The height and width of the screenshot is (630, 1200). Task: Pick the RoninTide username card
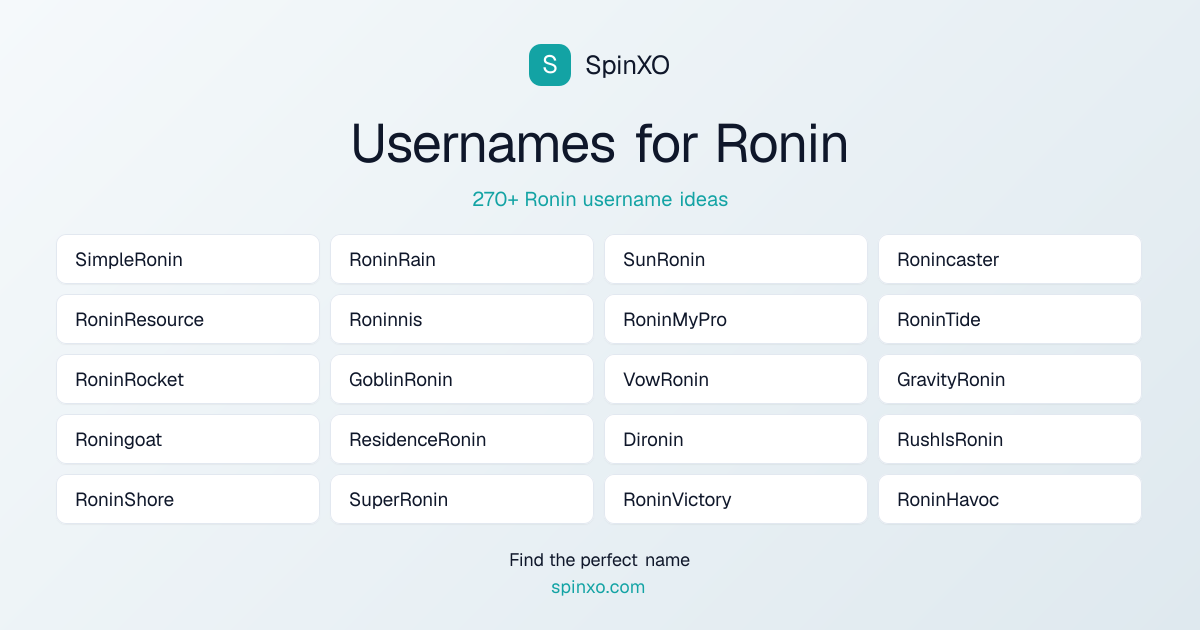click(x=1010, y=319)
